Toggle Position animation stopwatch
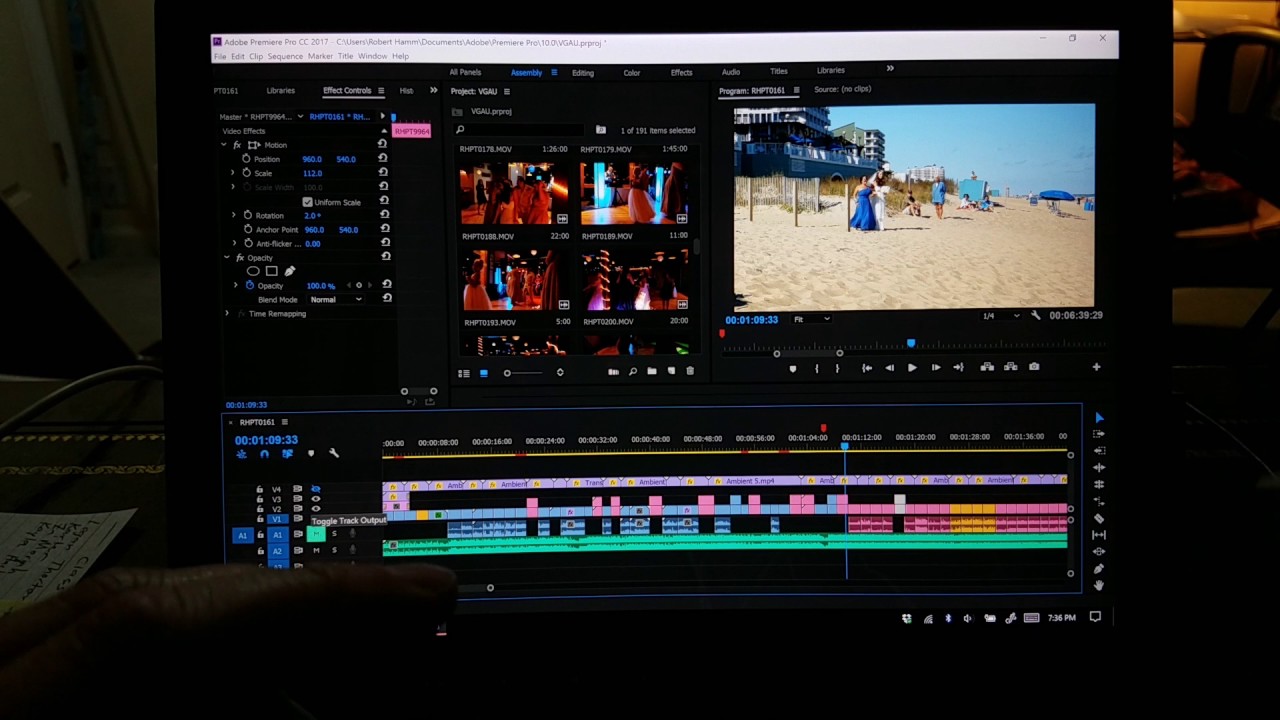The height and width of the screenshot is (720, 1280). pos(246,159)
